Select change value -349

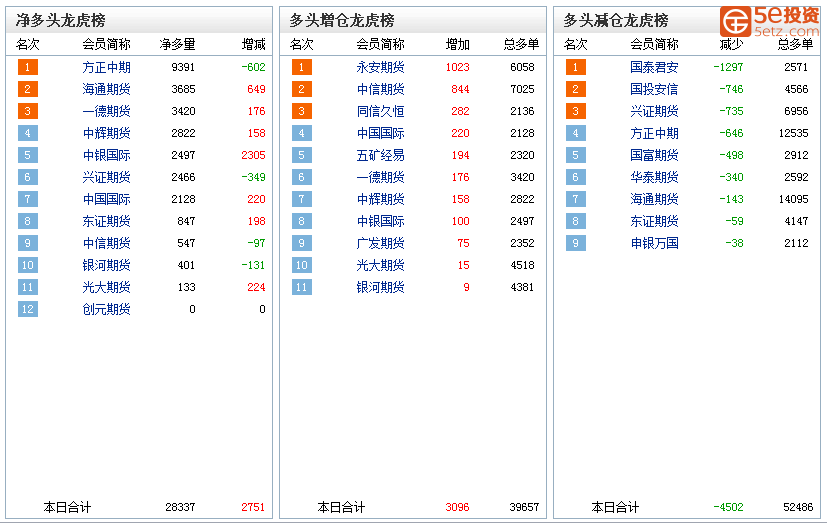pos(253,177)
